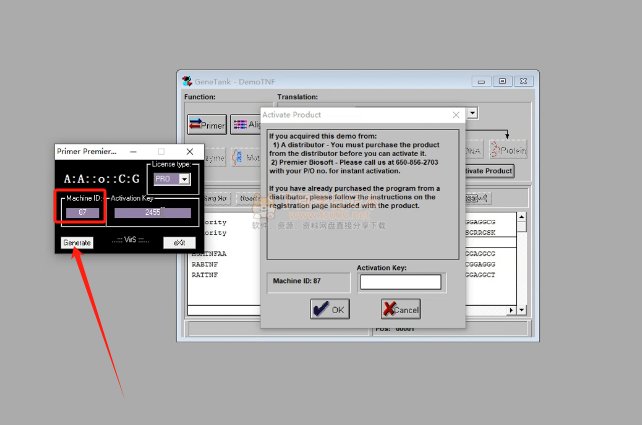Click the Motif function button in GeneTank
Viewport: 642px width, 425px height.
(246, 157)
